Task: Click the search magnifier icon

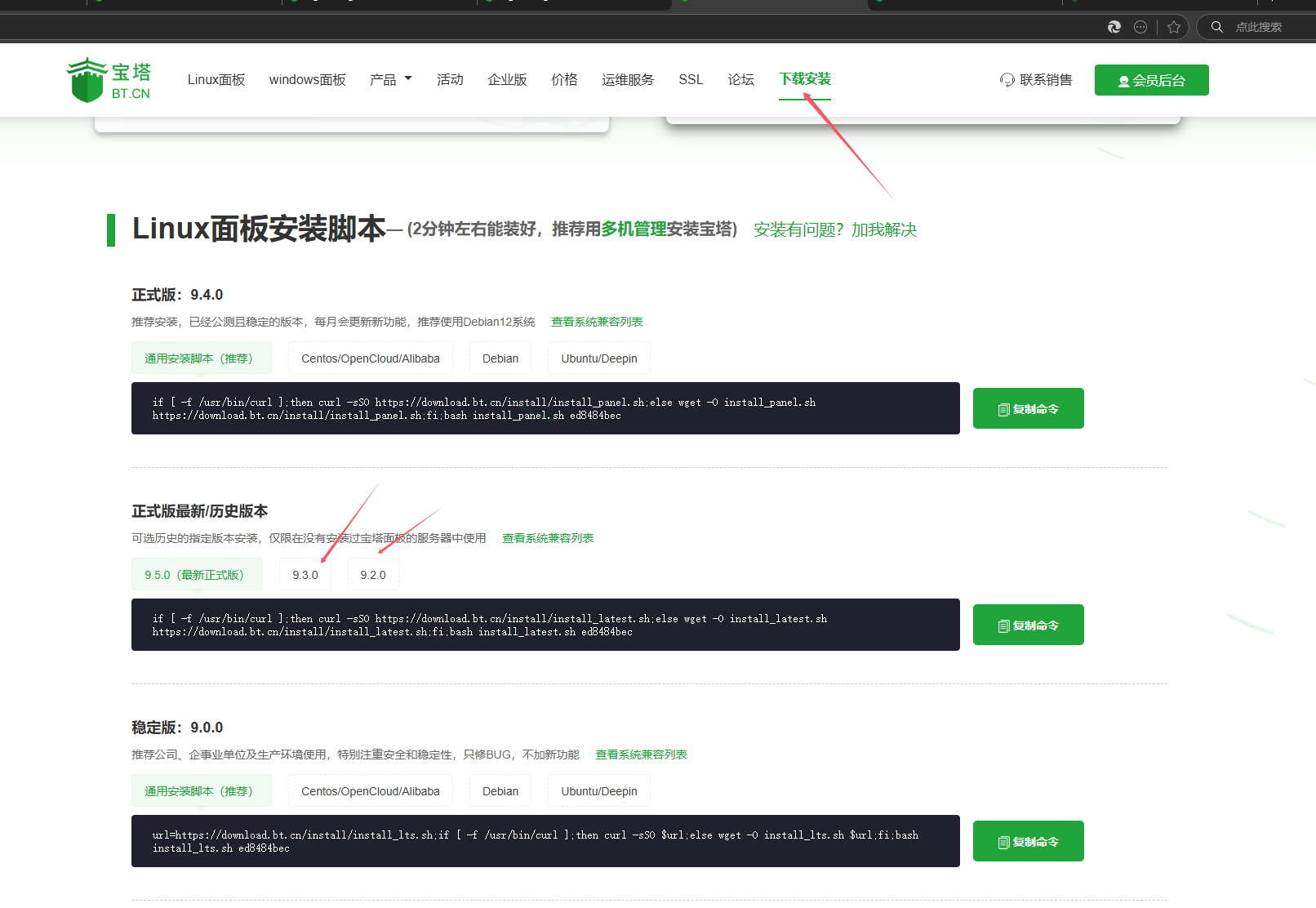Action: [1216, 27]
